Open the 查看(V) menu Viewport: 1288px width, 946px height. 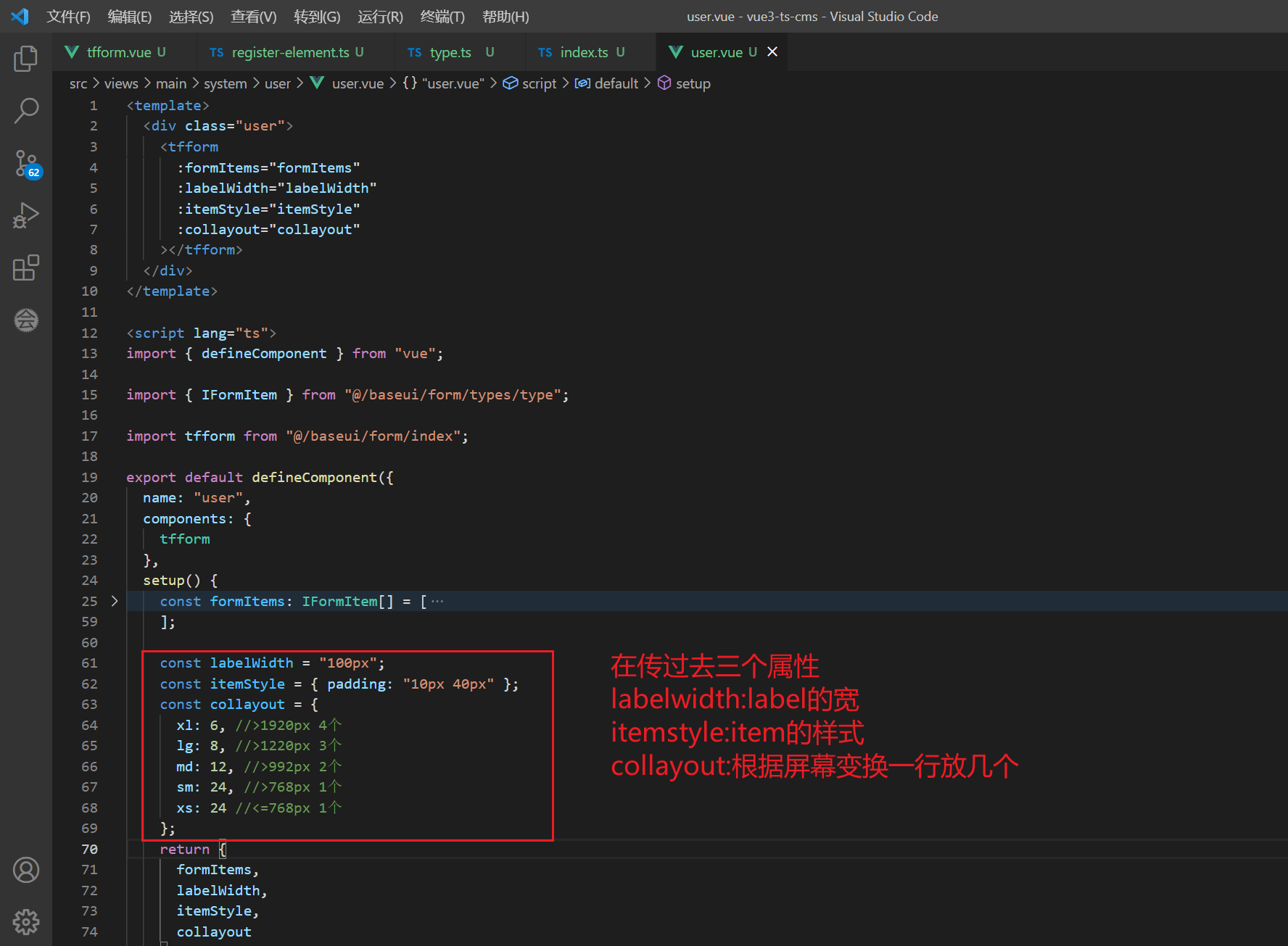tap(254, 17)
